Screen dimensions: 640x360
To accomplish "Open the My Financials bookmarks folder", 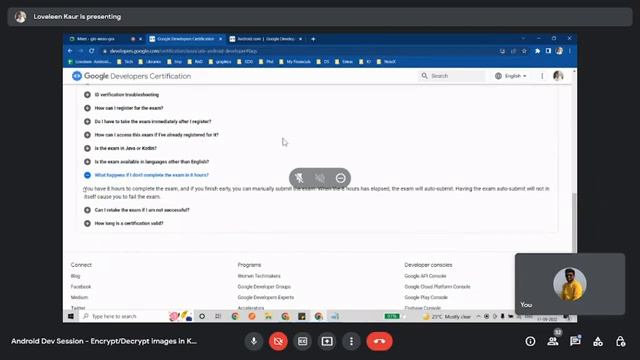I will 295,62.
